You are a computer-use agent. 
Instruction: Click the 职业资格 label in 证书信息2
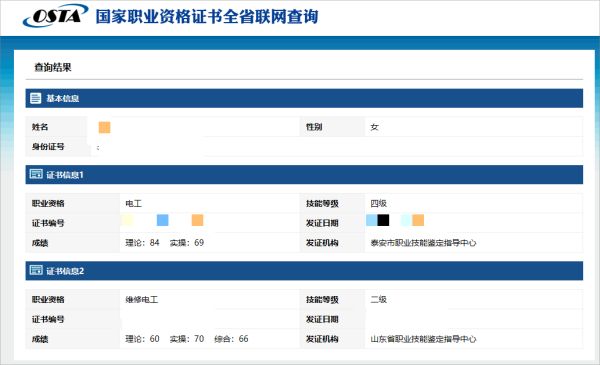pyautogui.click(x=48, y=300)
